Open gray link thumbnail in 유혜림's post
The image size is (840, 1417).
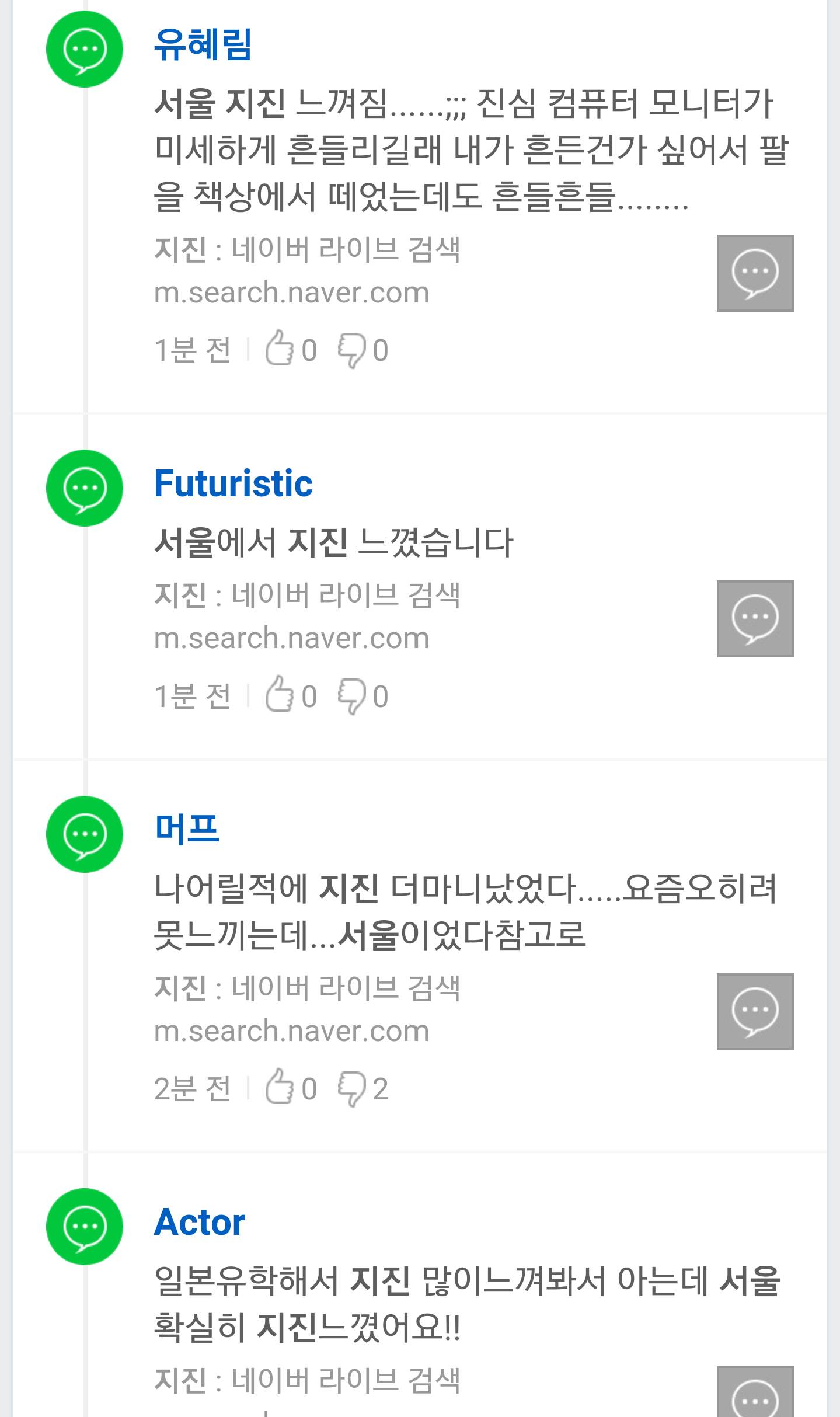755,273
